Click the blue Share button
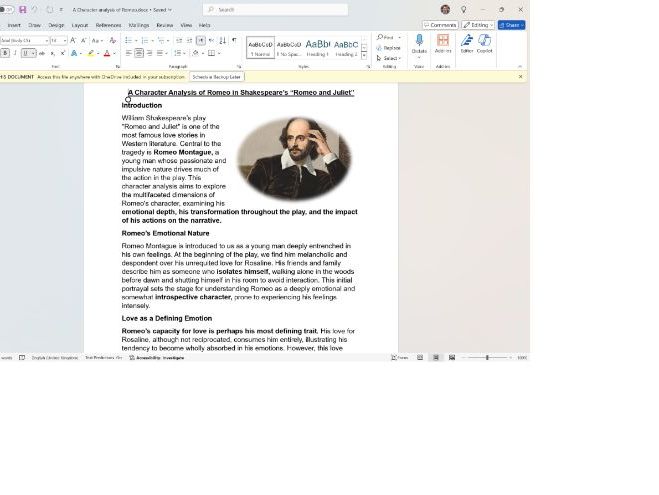 pyautogui.click(x=511, y=25)
